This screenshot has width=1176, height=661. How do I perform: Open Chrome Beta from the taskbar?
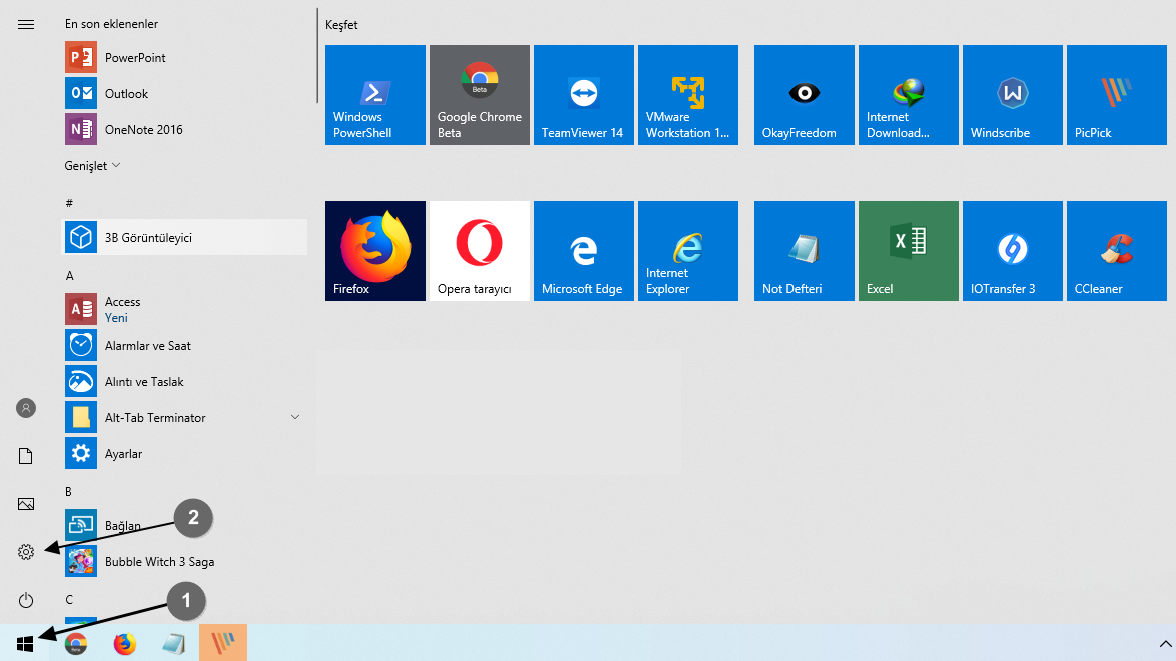click(75, 644)
